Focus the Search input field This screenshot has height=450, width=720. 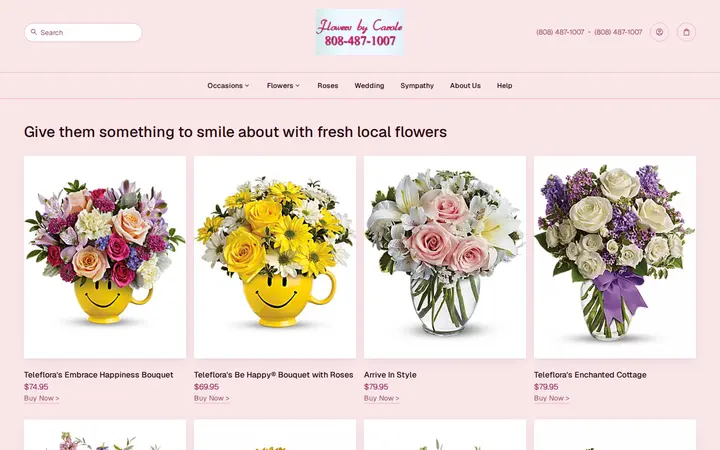coord(83,33)
